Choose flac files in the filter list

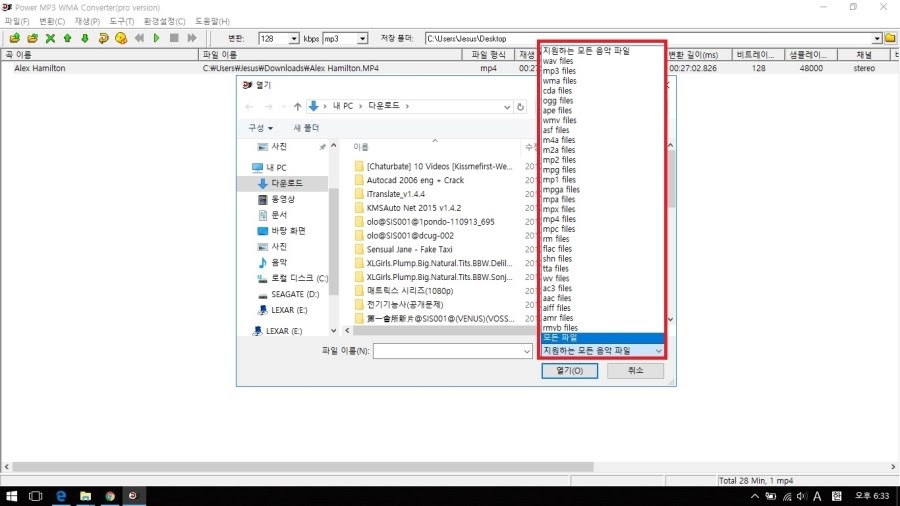click(557, 249)
